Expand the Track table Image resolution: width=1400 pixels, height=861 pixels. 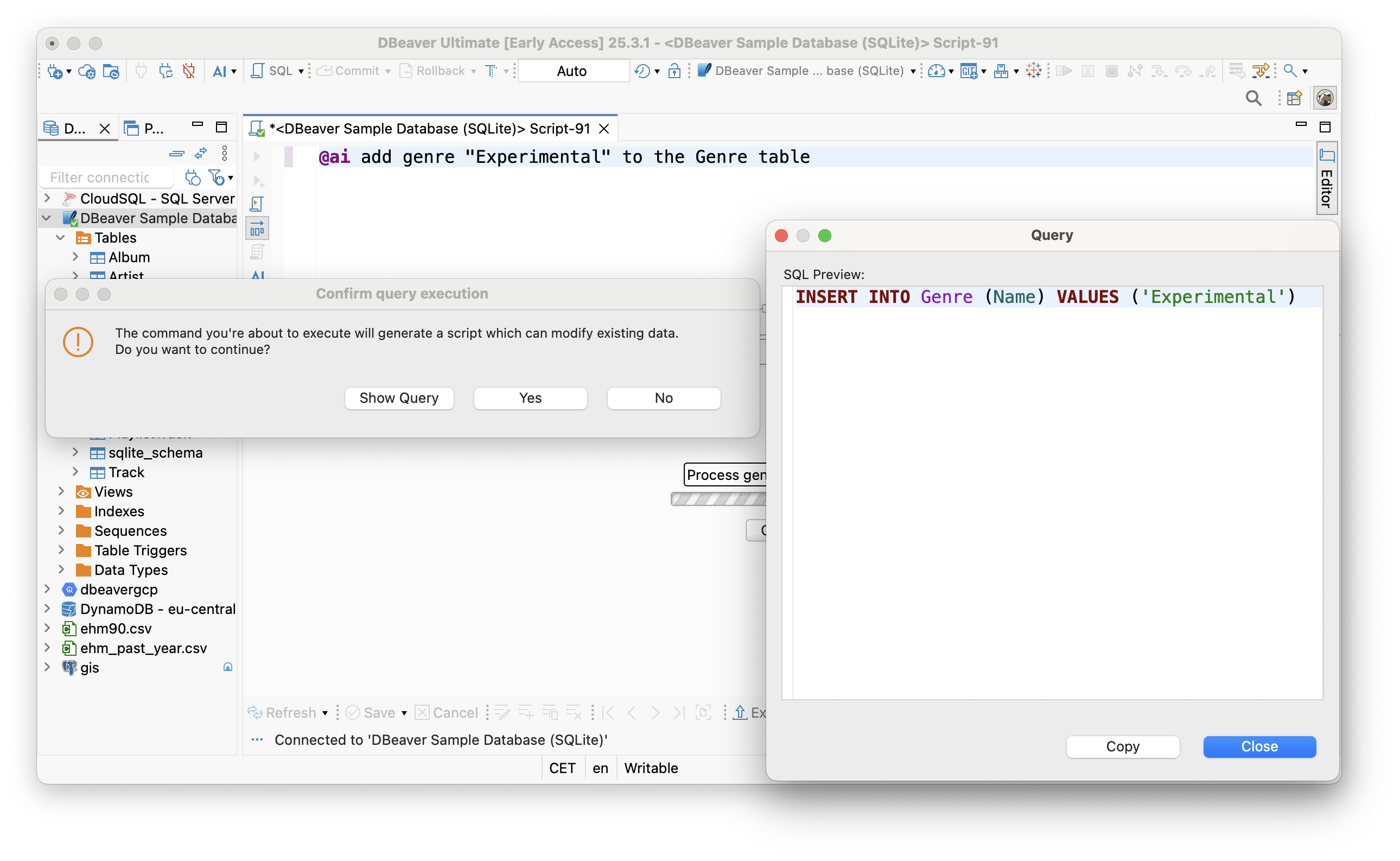[75, 472]
